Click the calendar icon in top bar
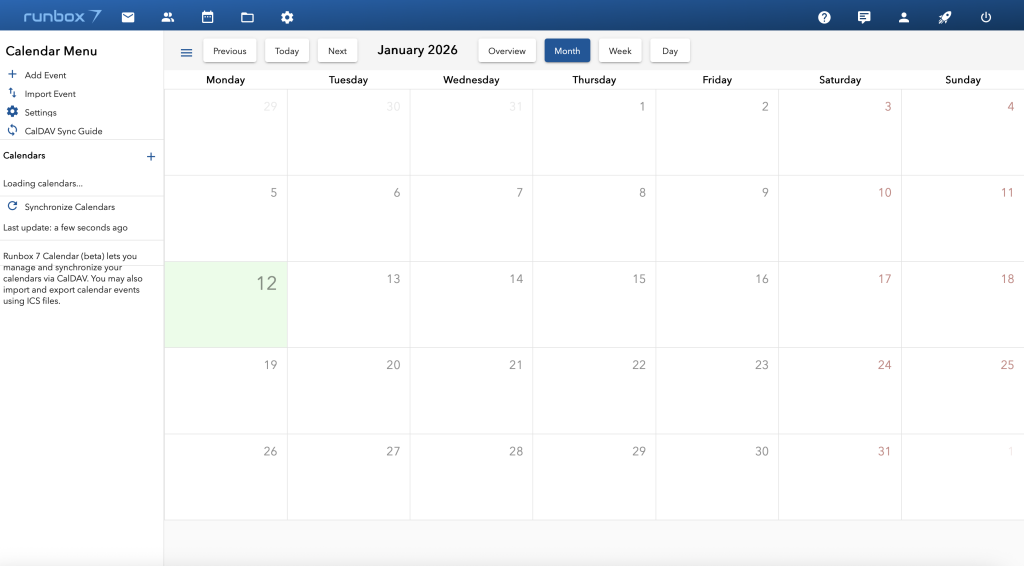The image size is (1024, 566). [208, 17]
